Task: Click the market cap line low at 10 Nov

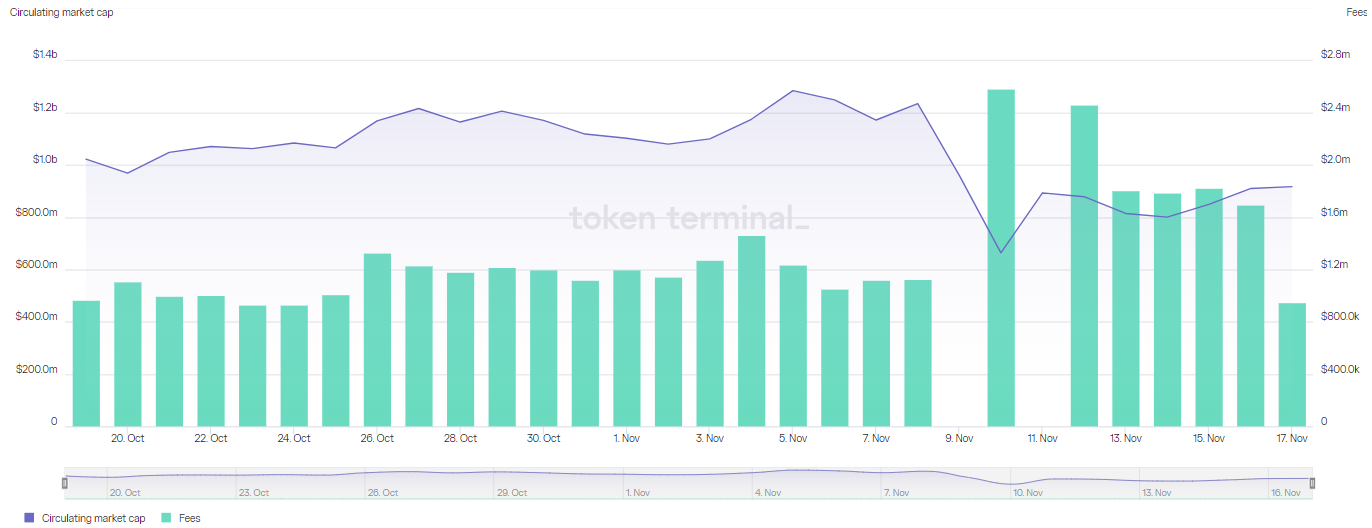Action: click(x=1001, y=252)
